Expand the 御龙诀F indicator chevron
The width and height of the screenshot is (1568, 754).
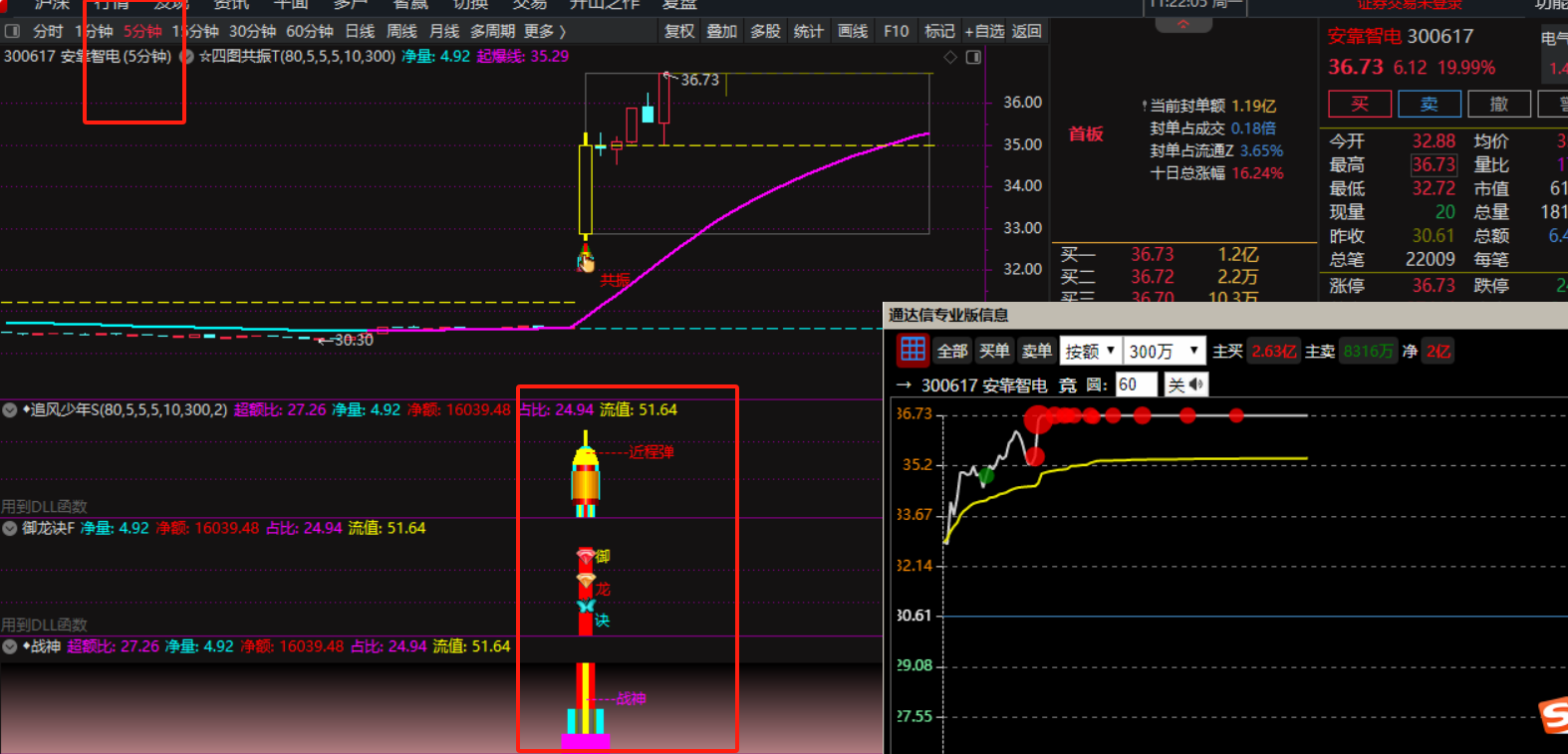[x=10, y=528]
